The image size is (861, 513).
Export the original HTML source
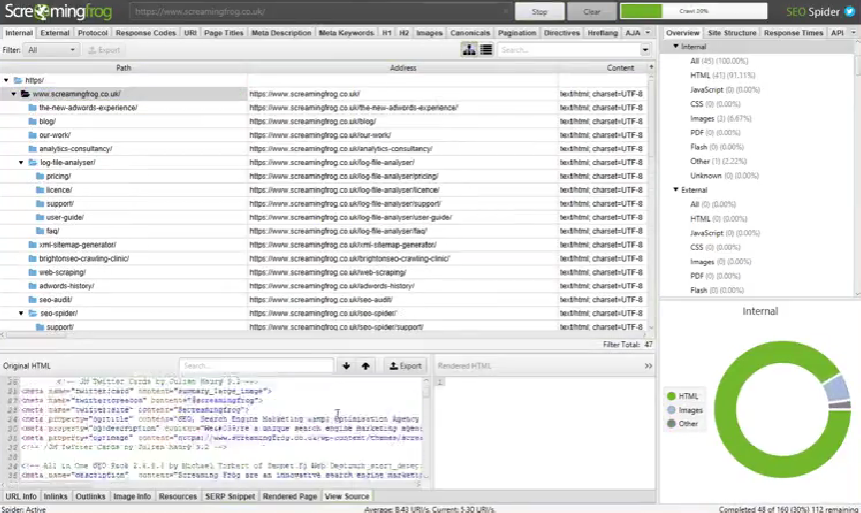(405, 366)
